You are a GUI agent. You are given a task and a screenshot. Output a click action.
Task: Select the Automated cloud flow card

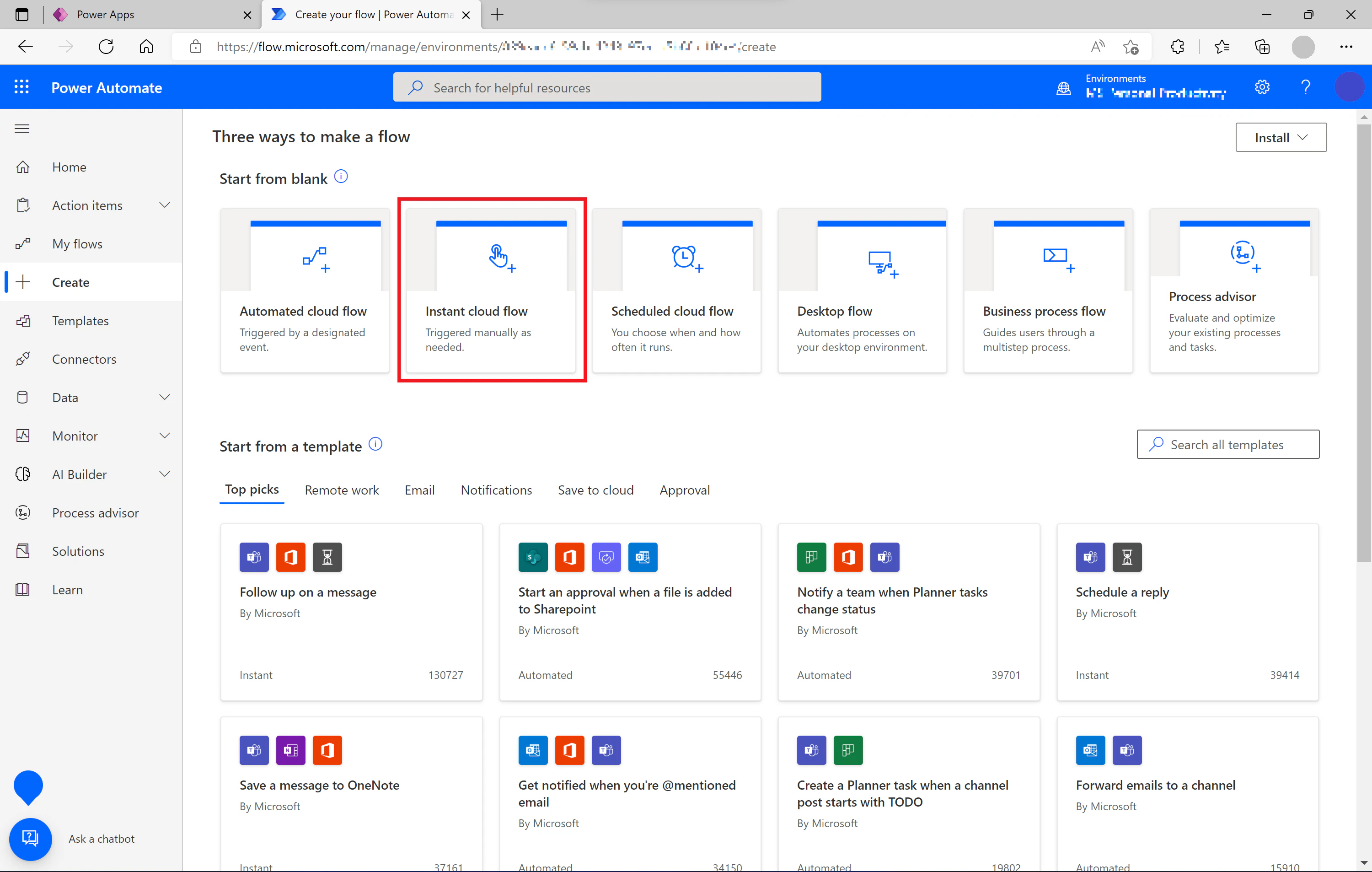305,290
